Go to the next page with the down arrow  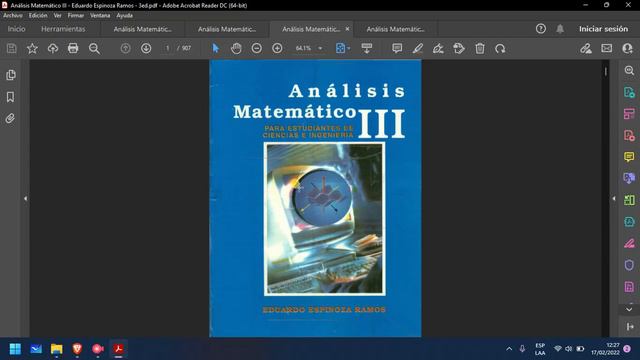pyautogui.click(x=146, y=48)
